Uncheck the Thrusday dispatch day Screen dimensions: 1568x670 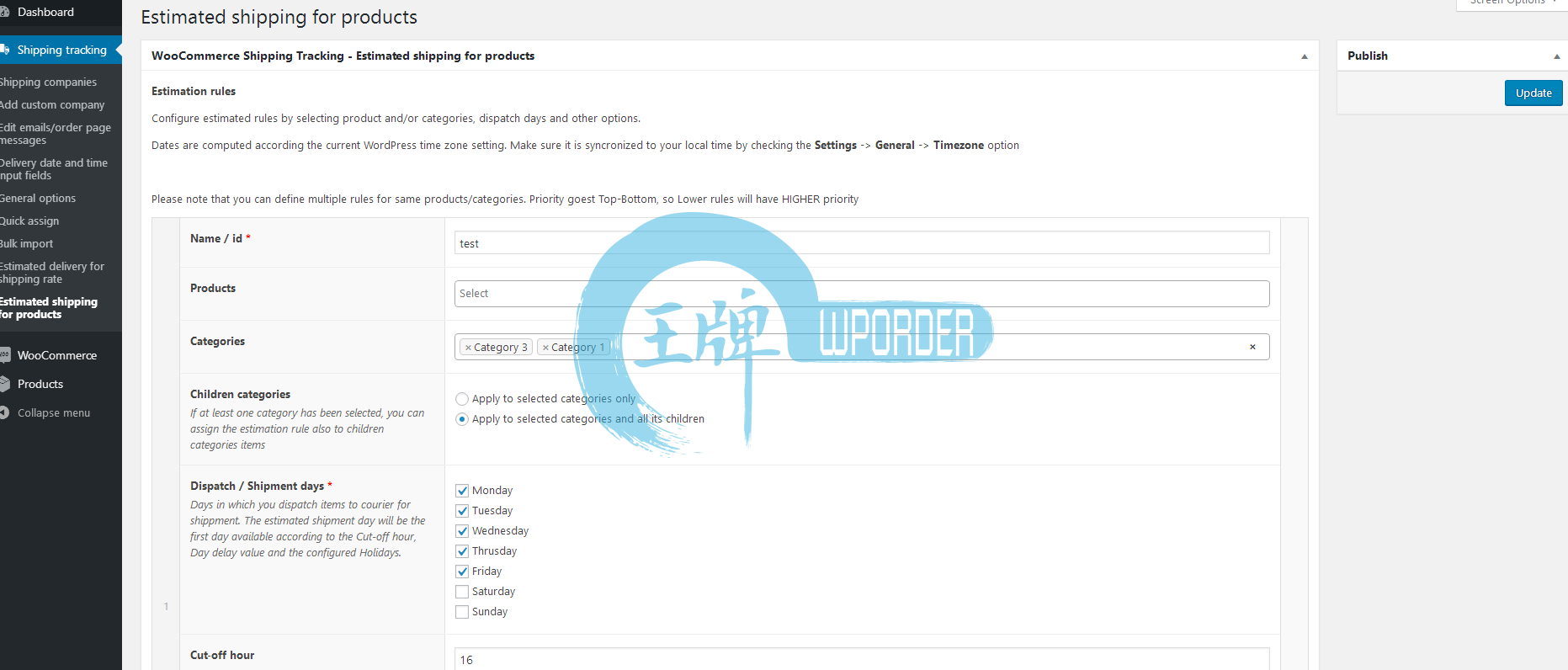(x=462, y=551)
